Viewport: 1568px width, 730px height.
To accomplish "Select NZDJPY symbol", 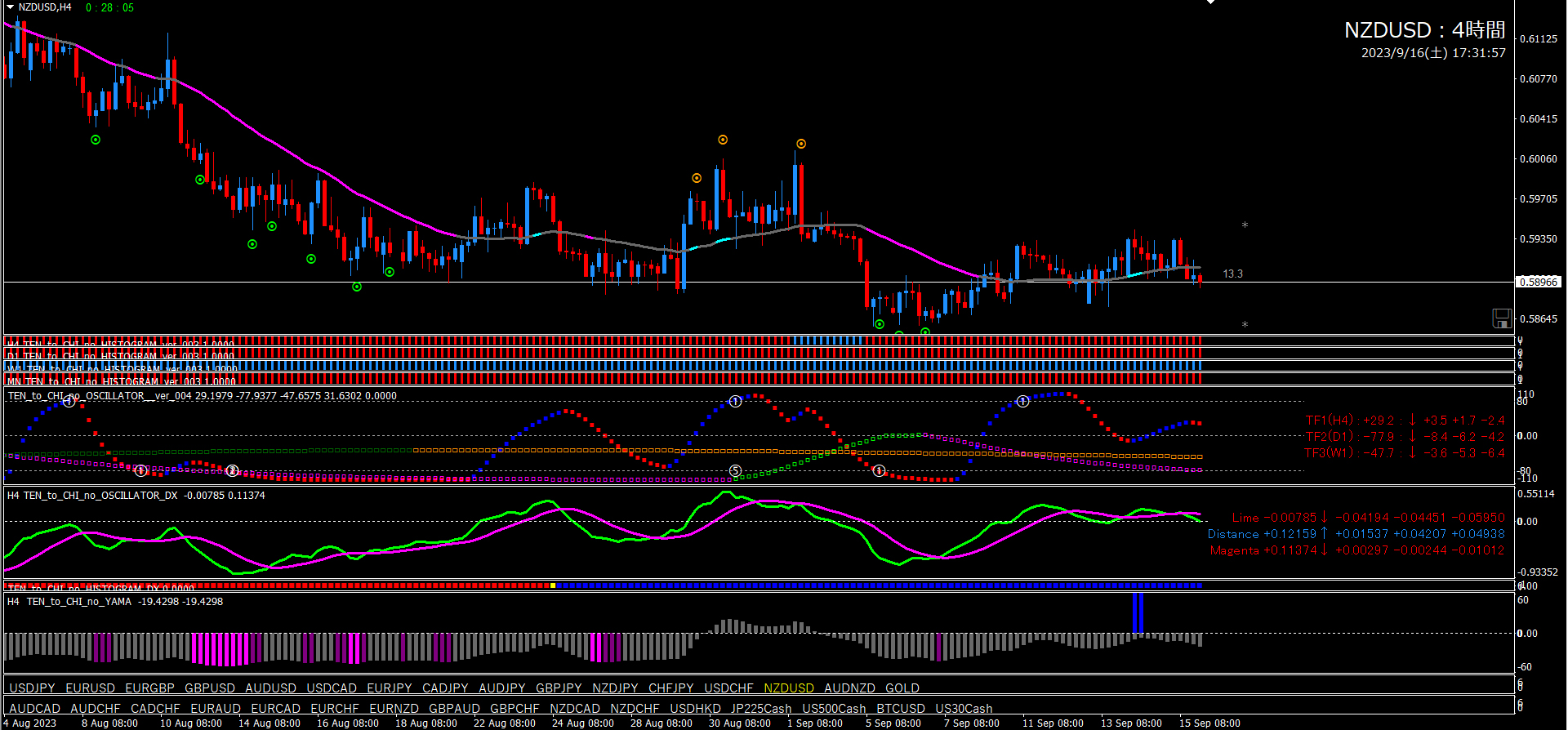I will pyautogui.click(x=615, y=688).
